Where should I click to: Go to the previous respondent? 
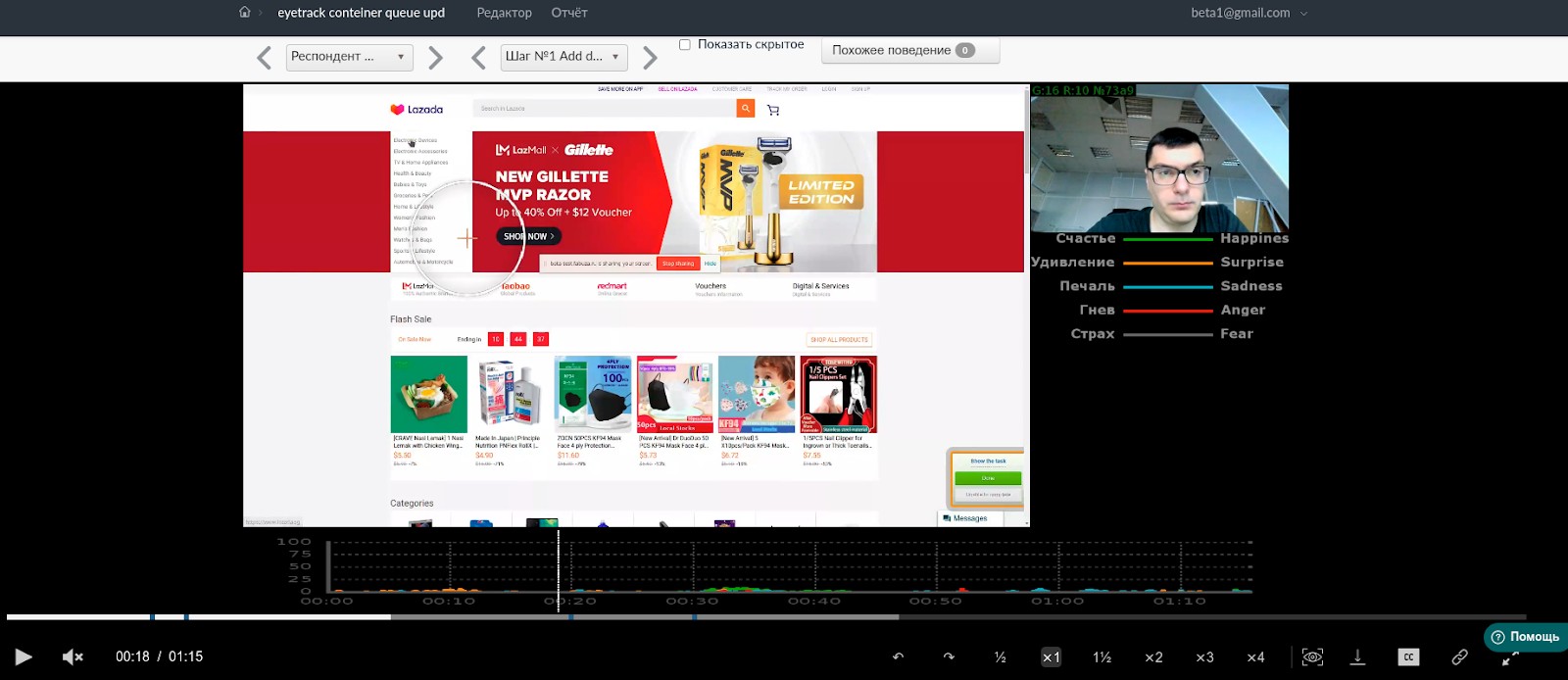point(264,58)
